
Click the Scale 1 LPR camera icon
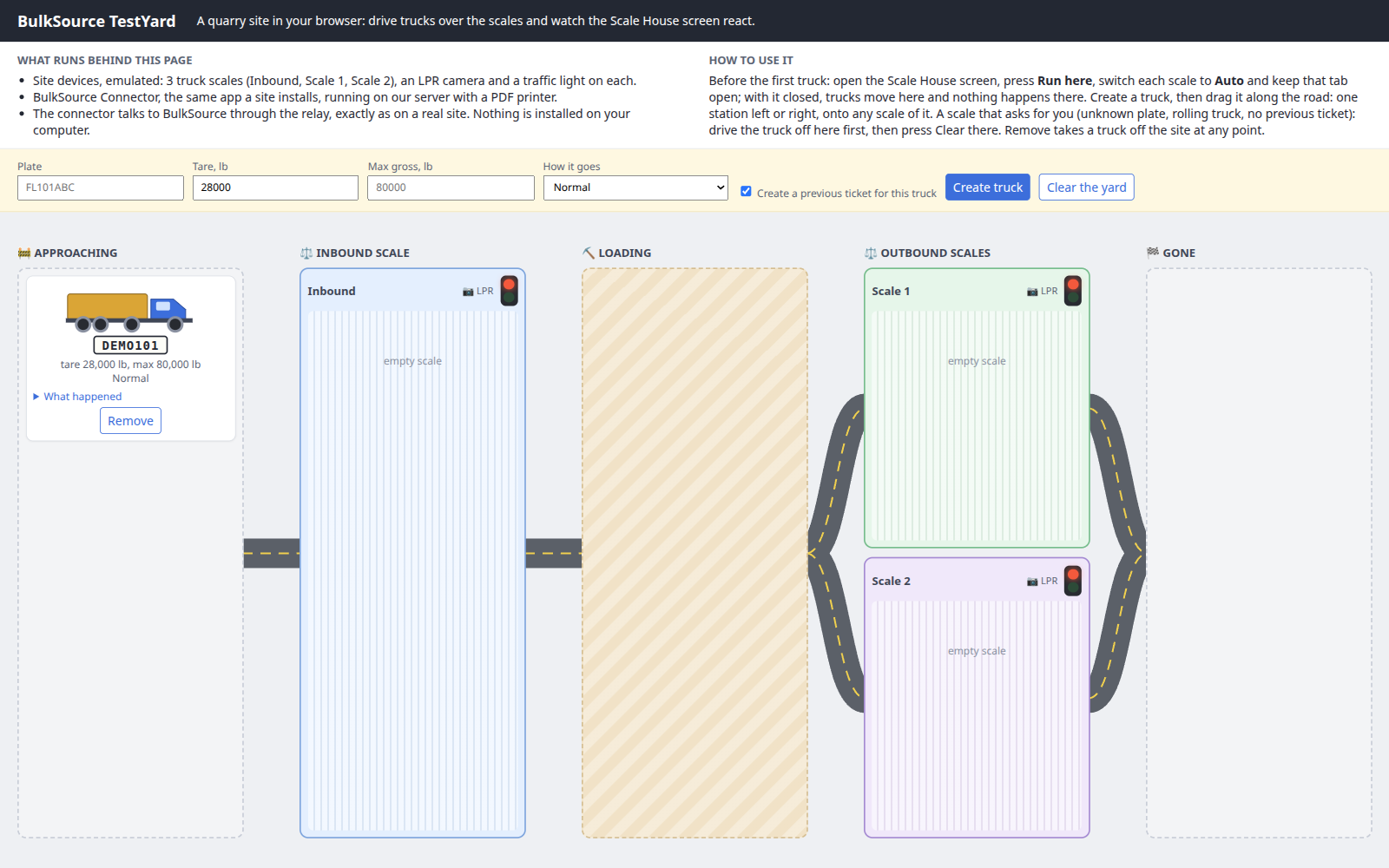point(1032,292)
